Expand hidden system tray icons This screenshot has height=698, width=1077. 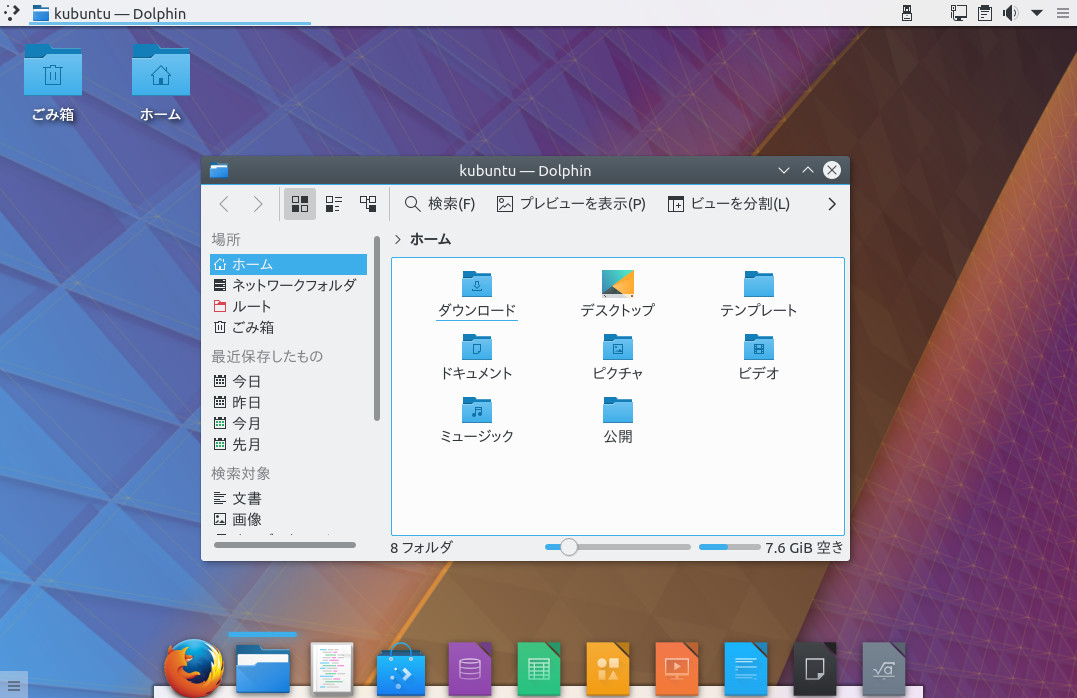[x=1037, y=13]
